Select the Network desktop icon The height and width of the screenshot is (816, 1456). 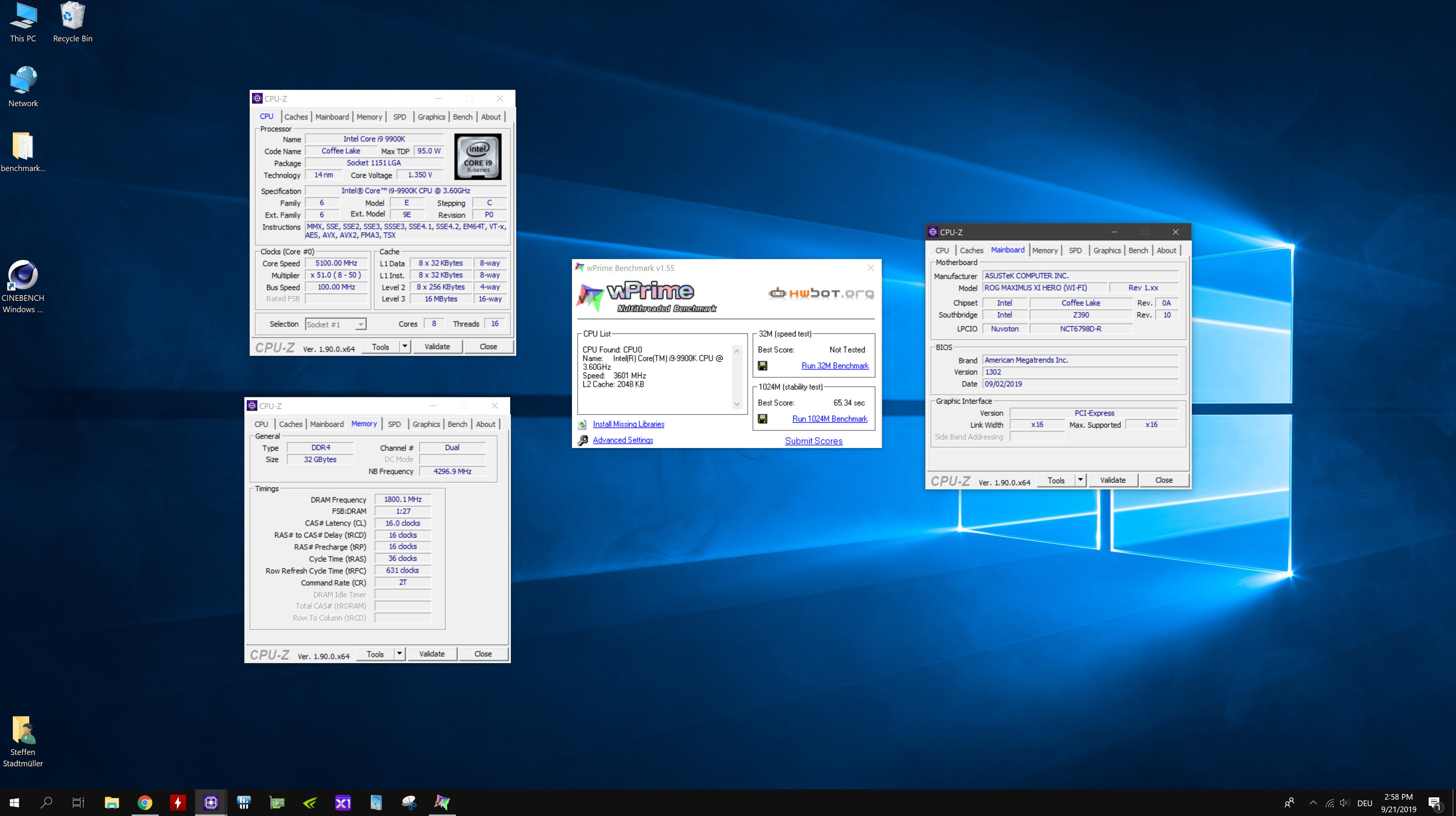pos(23,86)
